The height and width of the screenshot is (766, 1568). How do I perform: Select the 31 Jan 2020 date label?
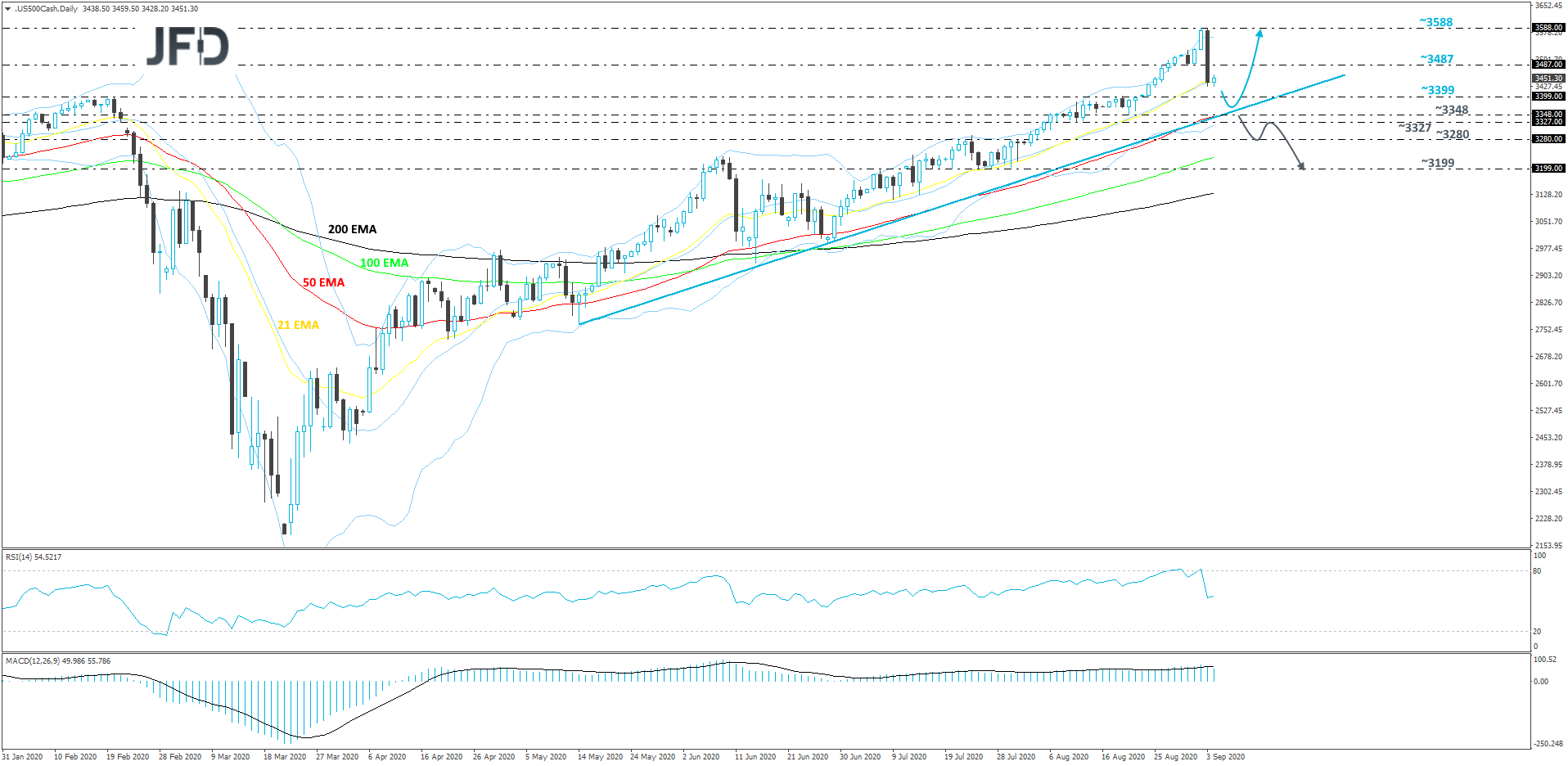tap(21, 758)
